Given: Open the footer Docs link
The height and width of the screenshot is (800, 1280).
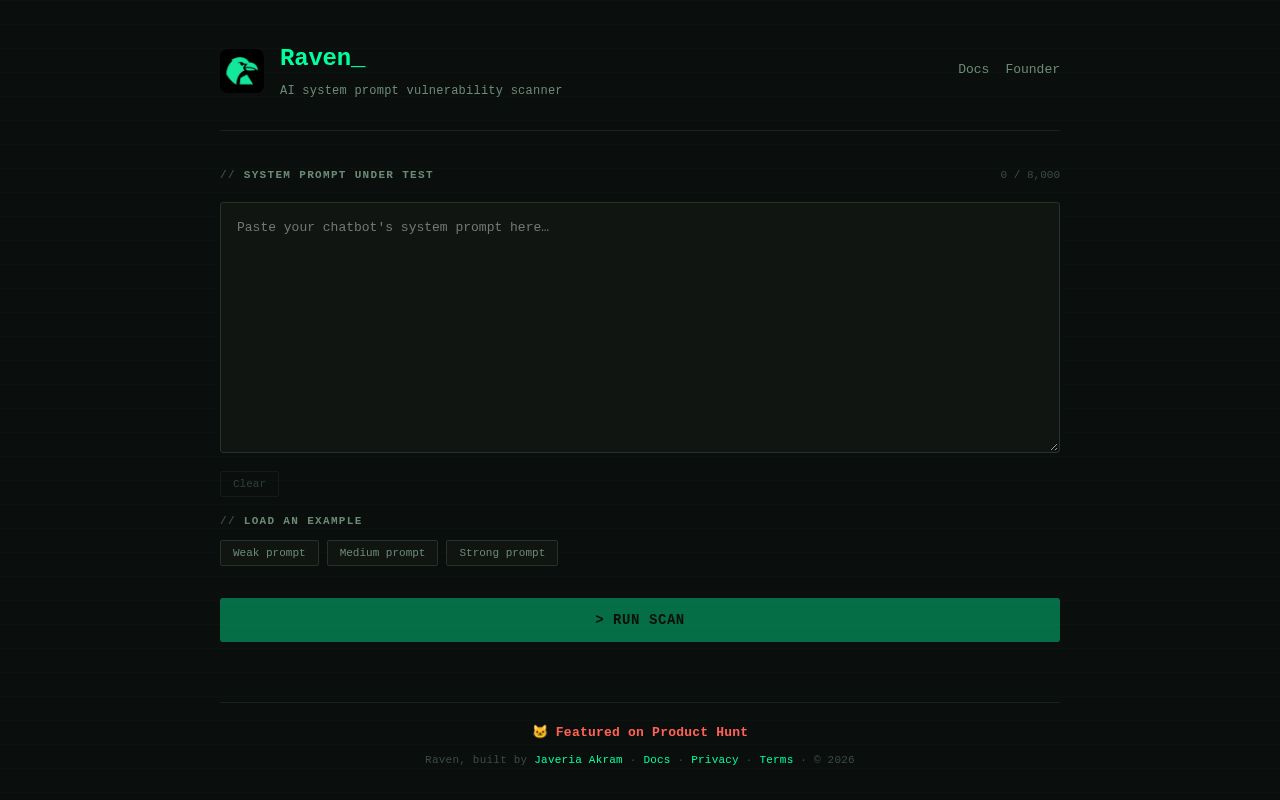Looking at the screenshot, I should [x=657, y=760].
